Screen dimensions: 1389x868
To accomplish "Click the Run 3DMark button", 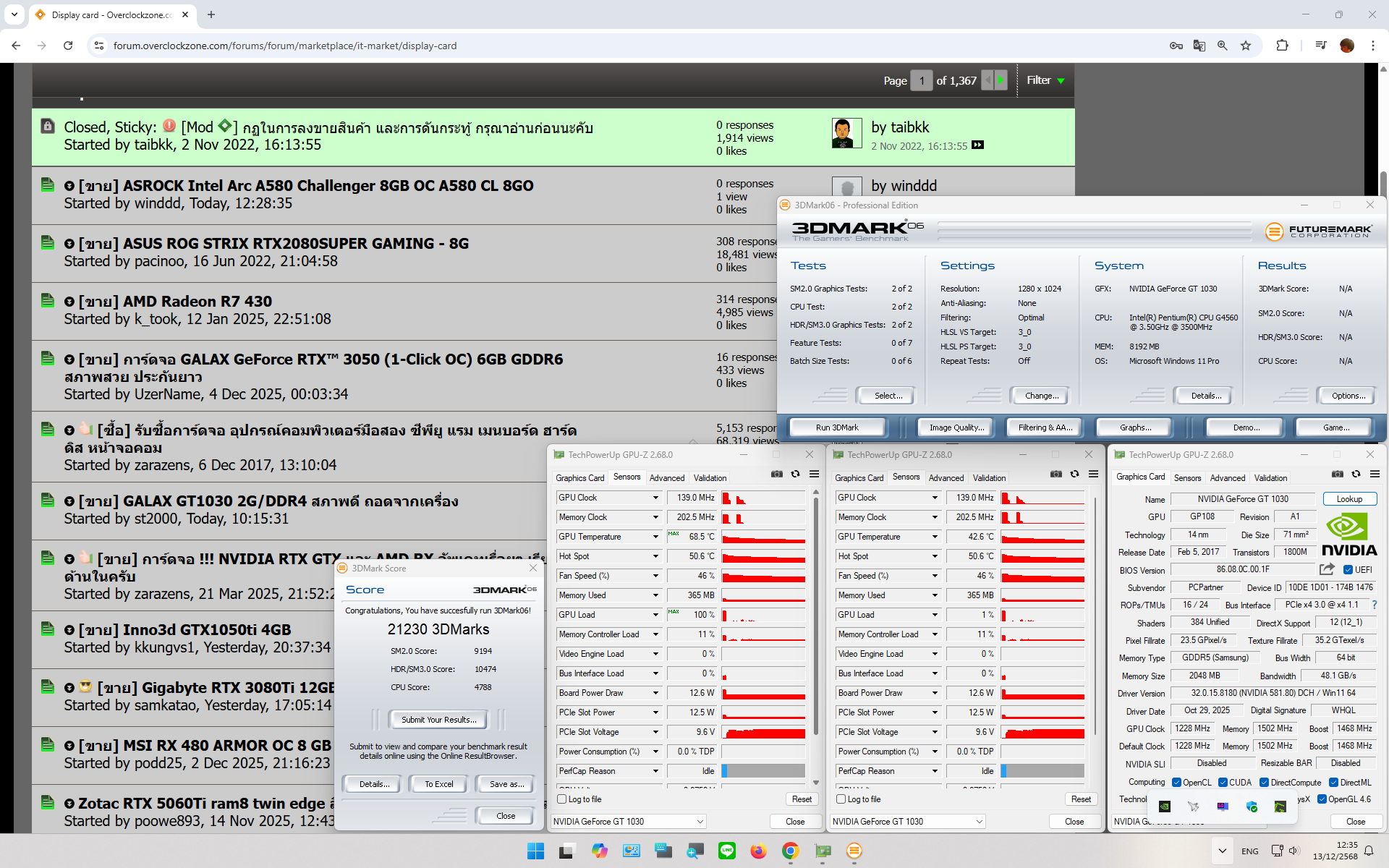I will (x=837, y=427).
